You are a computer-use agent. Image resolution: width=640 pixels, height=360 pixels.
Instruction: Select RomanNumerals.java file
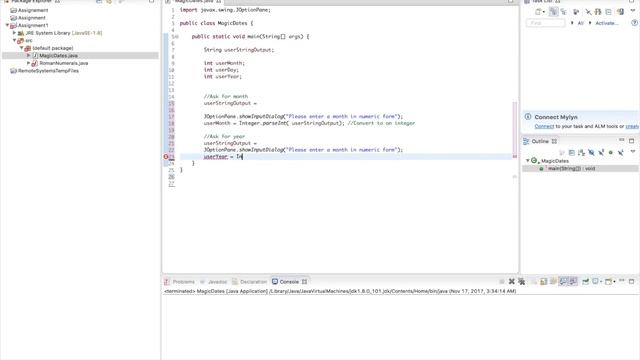coord(64,63)
